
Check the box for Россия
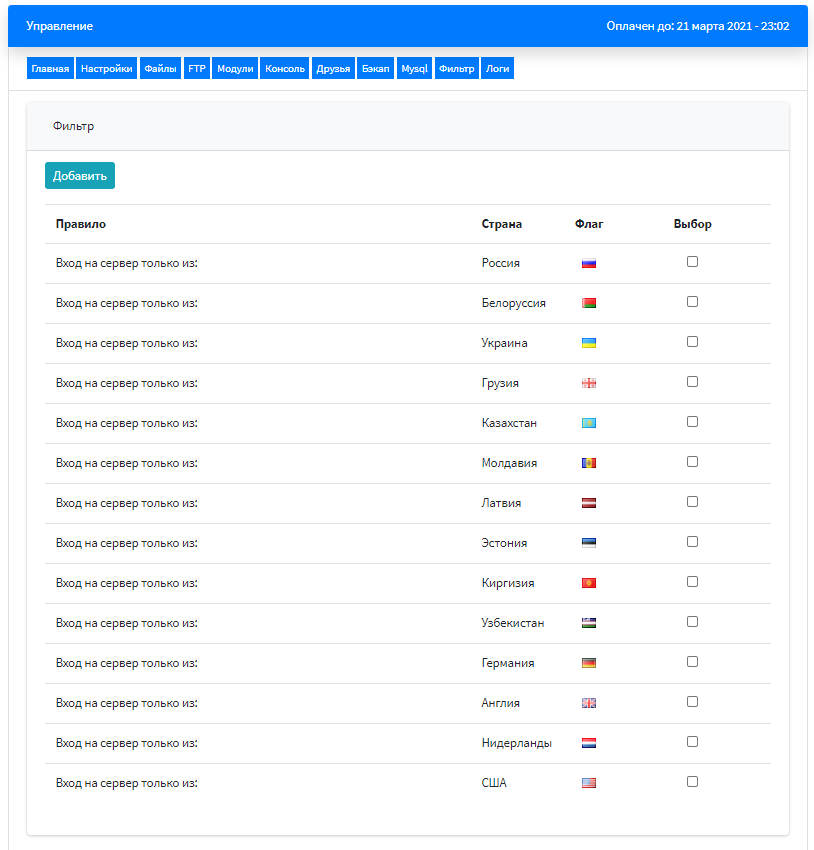pyautogui.click(x=692, y=262)
